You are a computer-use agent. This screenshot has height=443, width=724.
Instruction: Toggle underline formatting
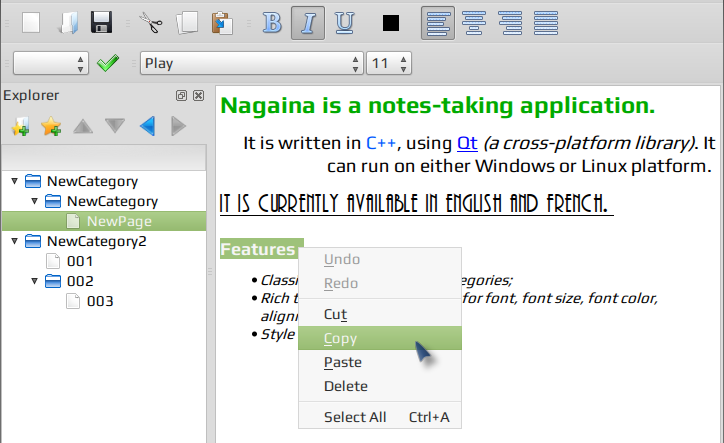coord(344,23)
